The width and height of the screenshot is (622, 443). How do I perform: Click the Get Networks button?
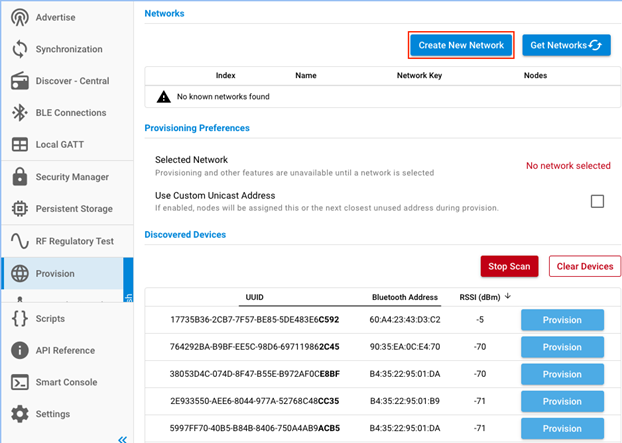pos(566,45)
